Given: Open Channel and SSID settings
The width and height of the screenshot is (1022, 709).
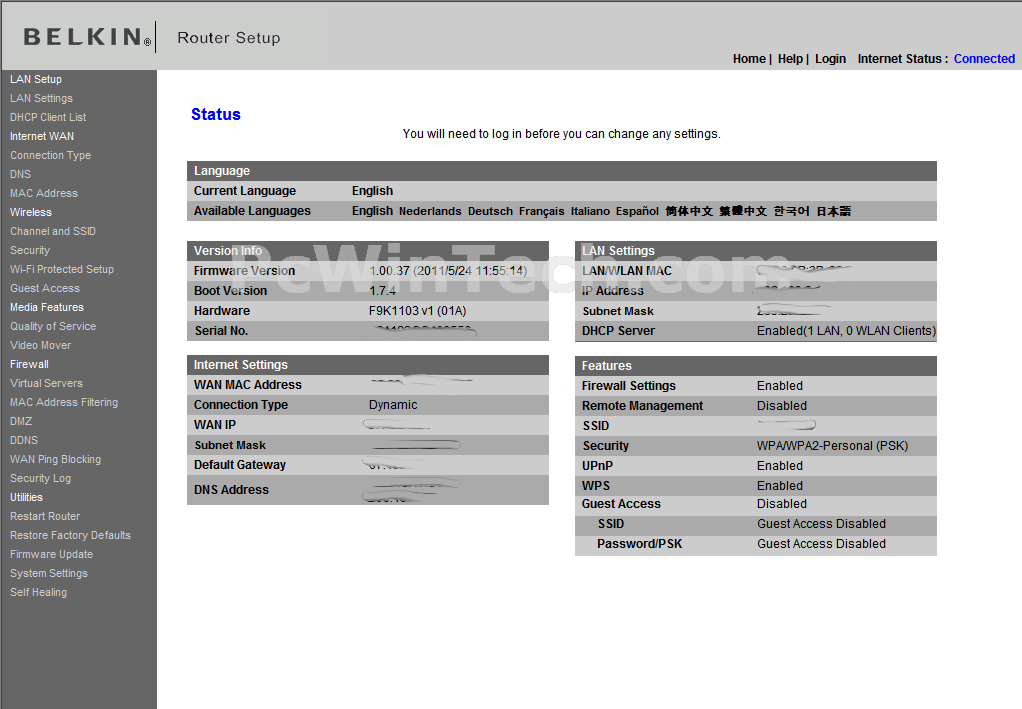Looking at the screenshot, I should tap(53, 231).
